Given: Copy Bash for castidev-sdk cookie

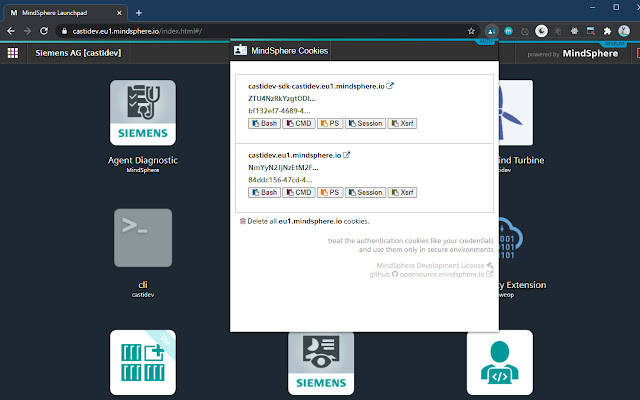Looking at the screenshot, I should point(264,123).
